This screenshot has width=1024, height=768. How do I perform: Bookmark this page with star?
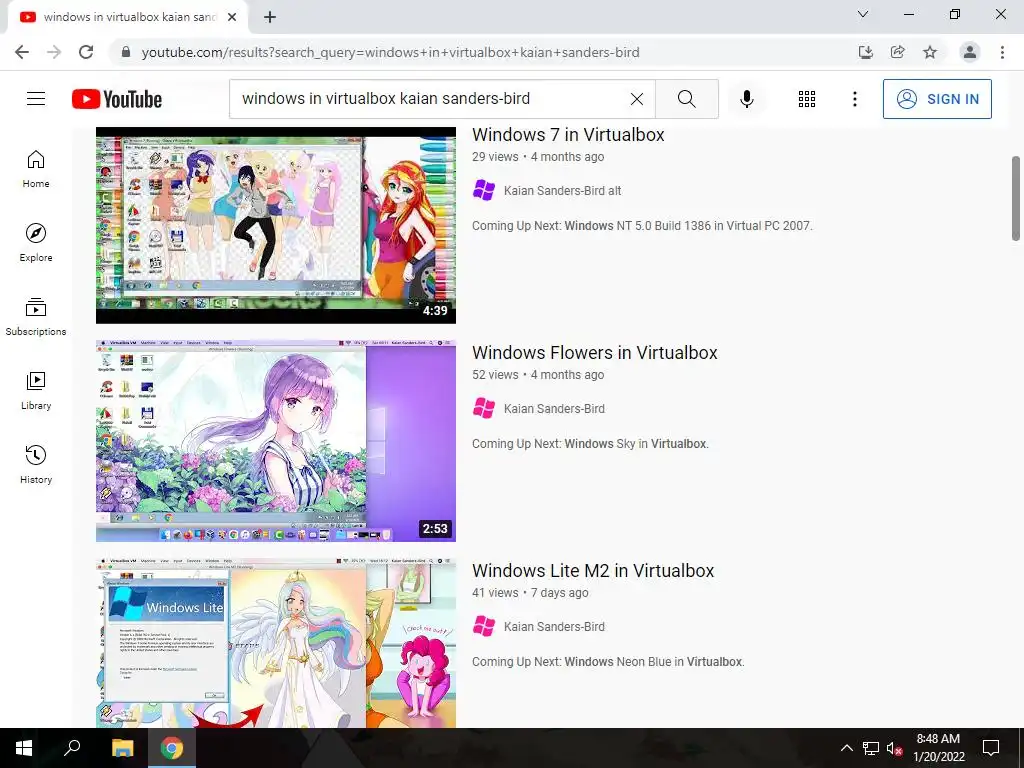click(x=930, y=52)
